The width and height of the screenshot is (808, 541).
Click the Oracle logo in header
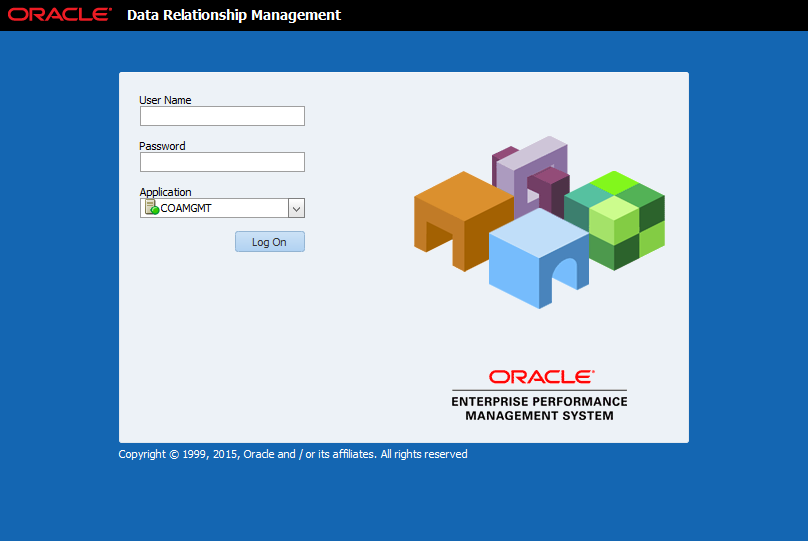coord(59,14)
